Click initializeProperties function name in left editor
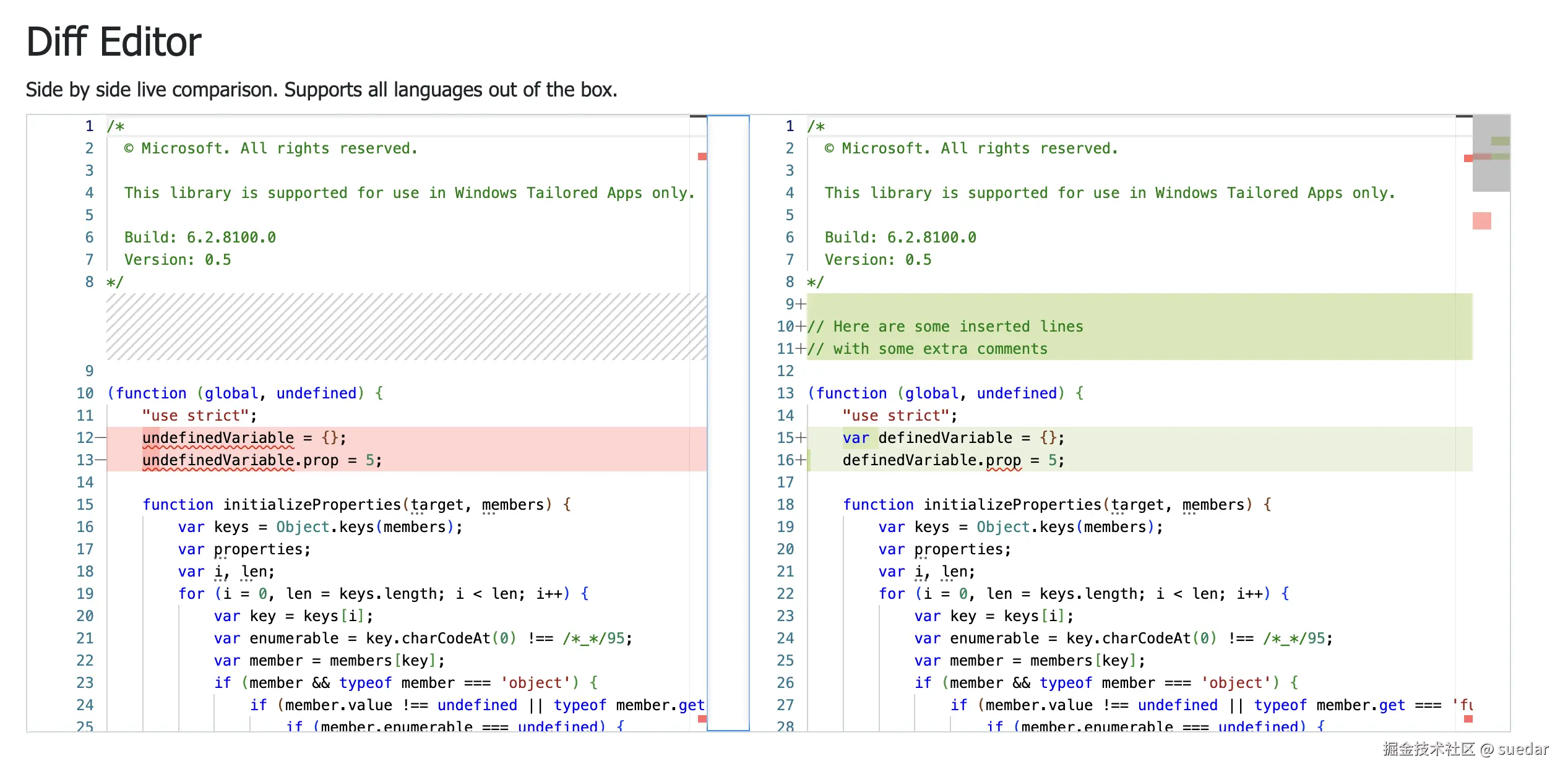 [312, 505]
